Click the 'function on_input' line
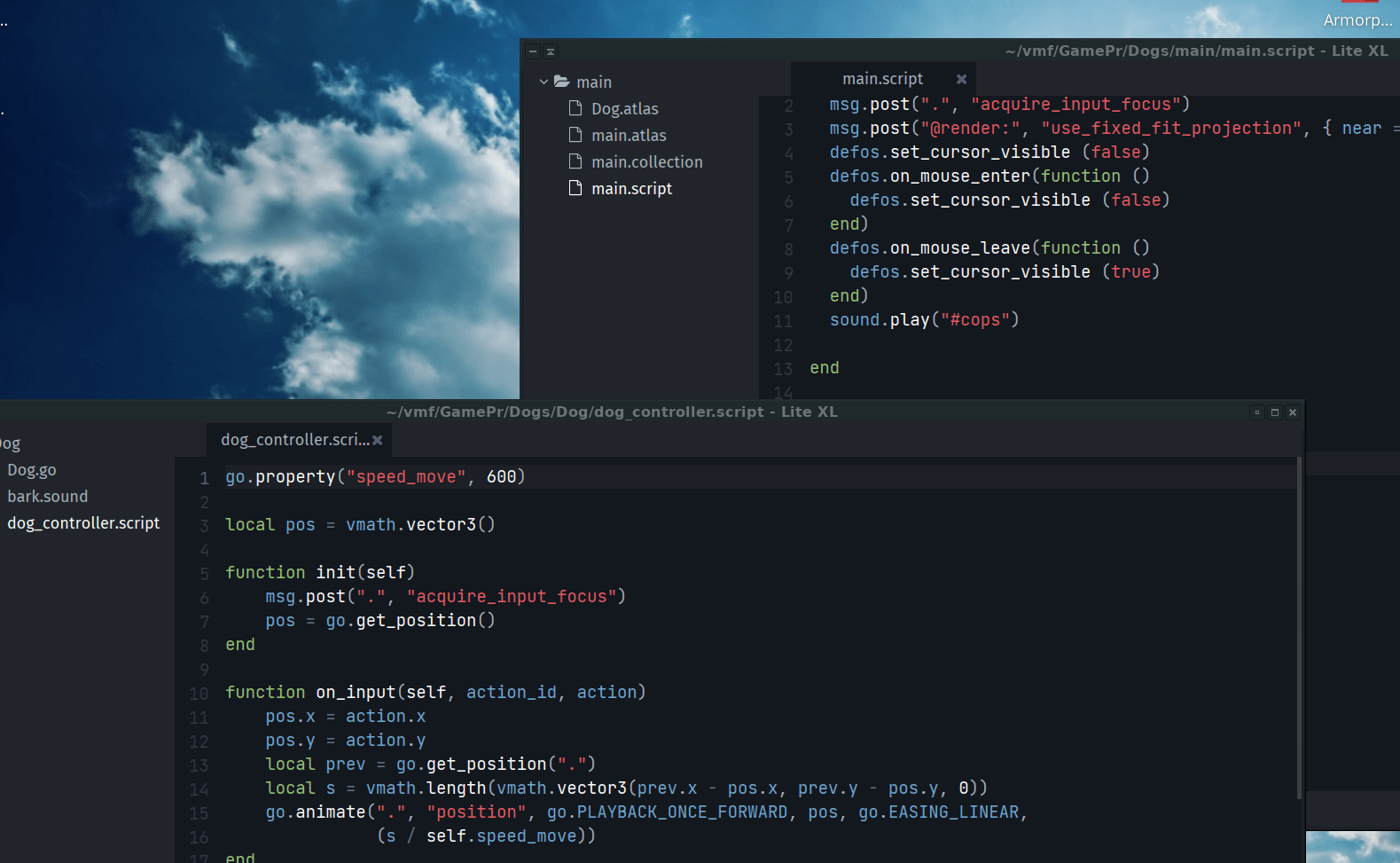The height and width of the screenshot is (863, 1400). 435,693
